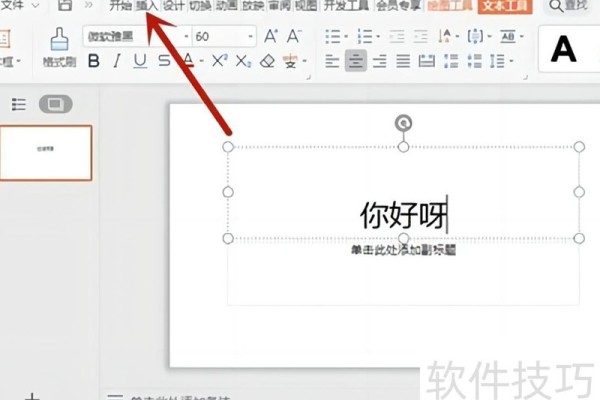
Task: Open the font color dropdown arrow
Action: [x=201, y=61]
